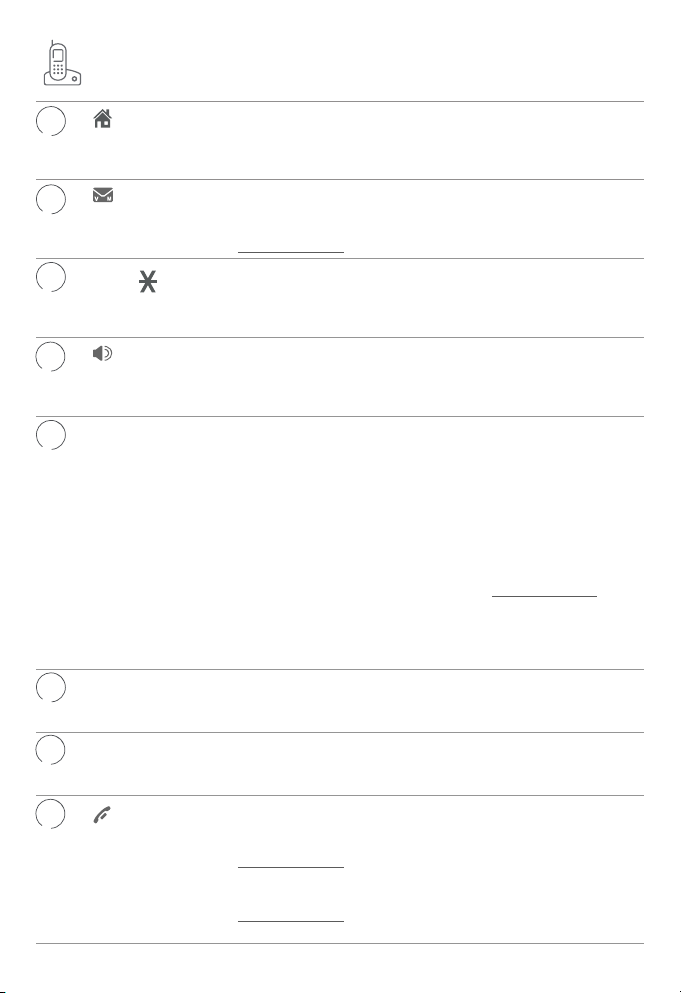Open the underlined link in the voicemail row
The width and height of the screenshot is (681, 993).
coord(291,251)
